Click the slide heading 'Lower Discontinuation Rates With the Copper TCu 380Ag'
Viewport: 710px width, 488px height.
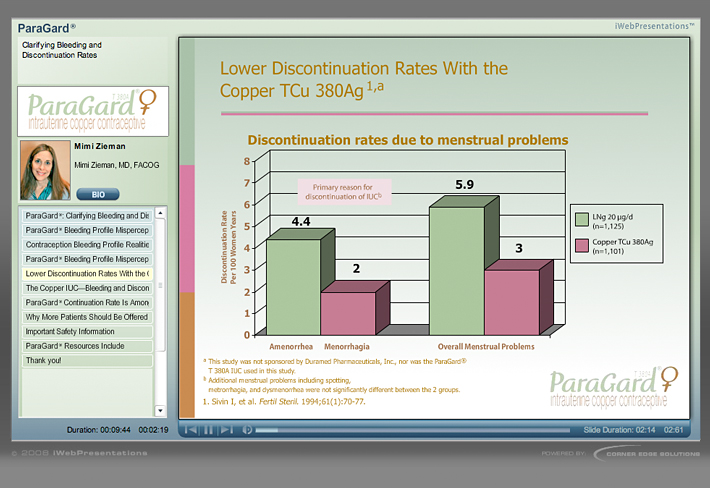[364, 79]
